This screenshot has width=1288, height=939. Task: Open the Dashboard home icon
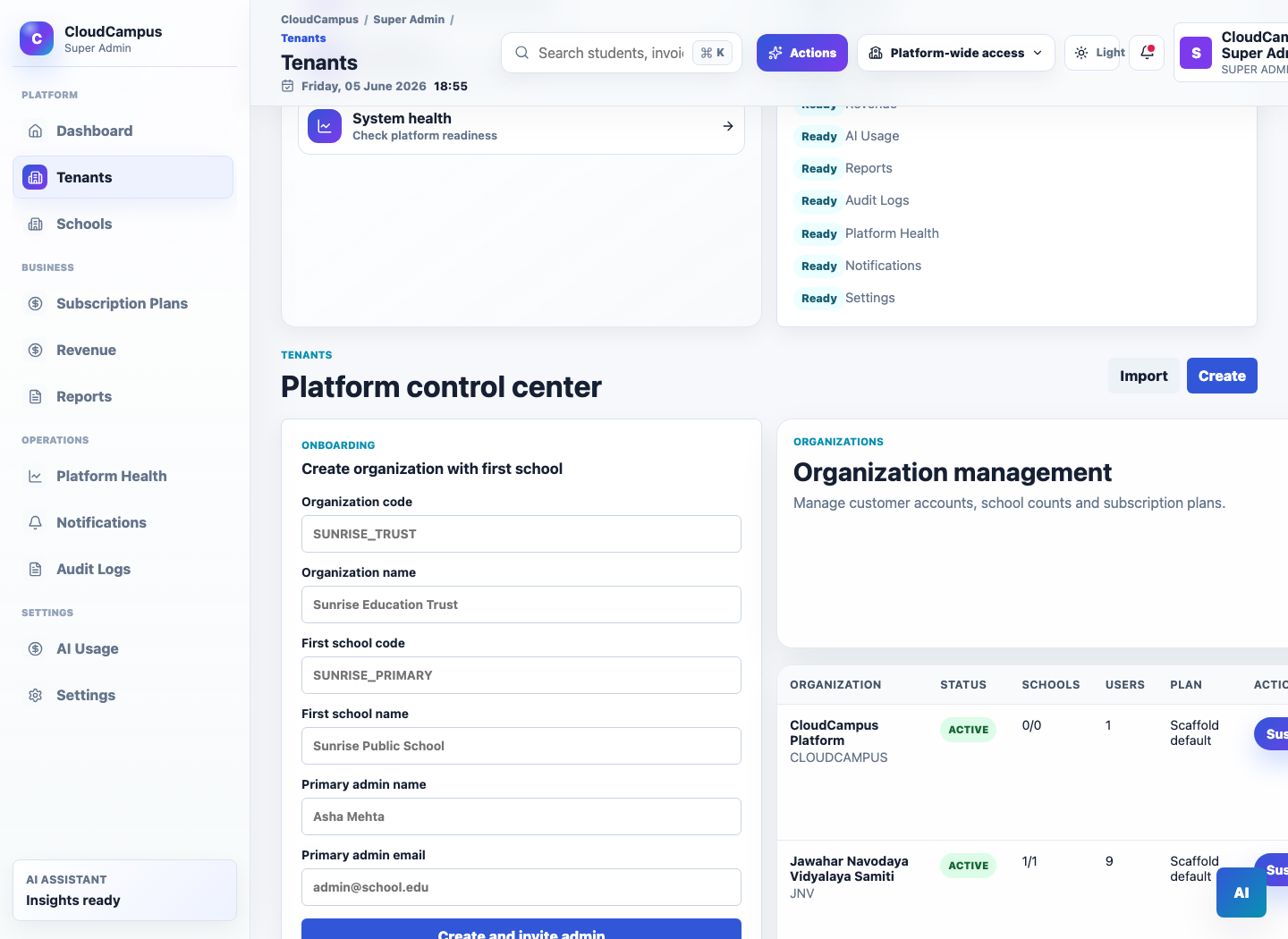[36, 131]
